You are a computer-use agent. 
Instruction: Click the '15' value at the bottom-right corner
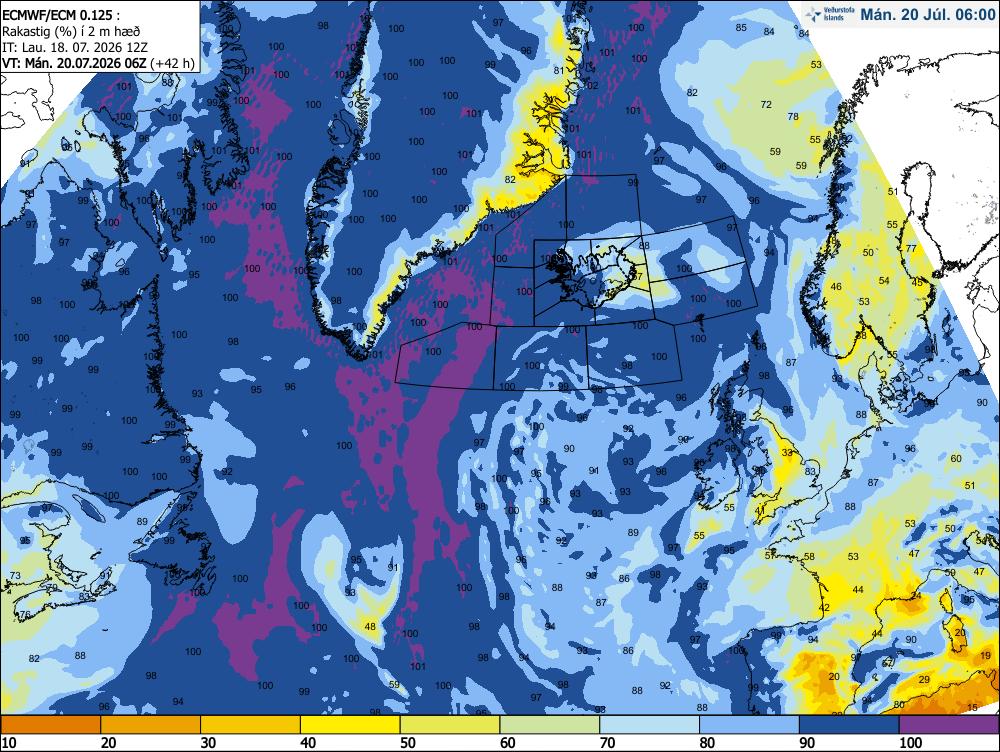tap(972, 707)
